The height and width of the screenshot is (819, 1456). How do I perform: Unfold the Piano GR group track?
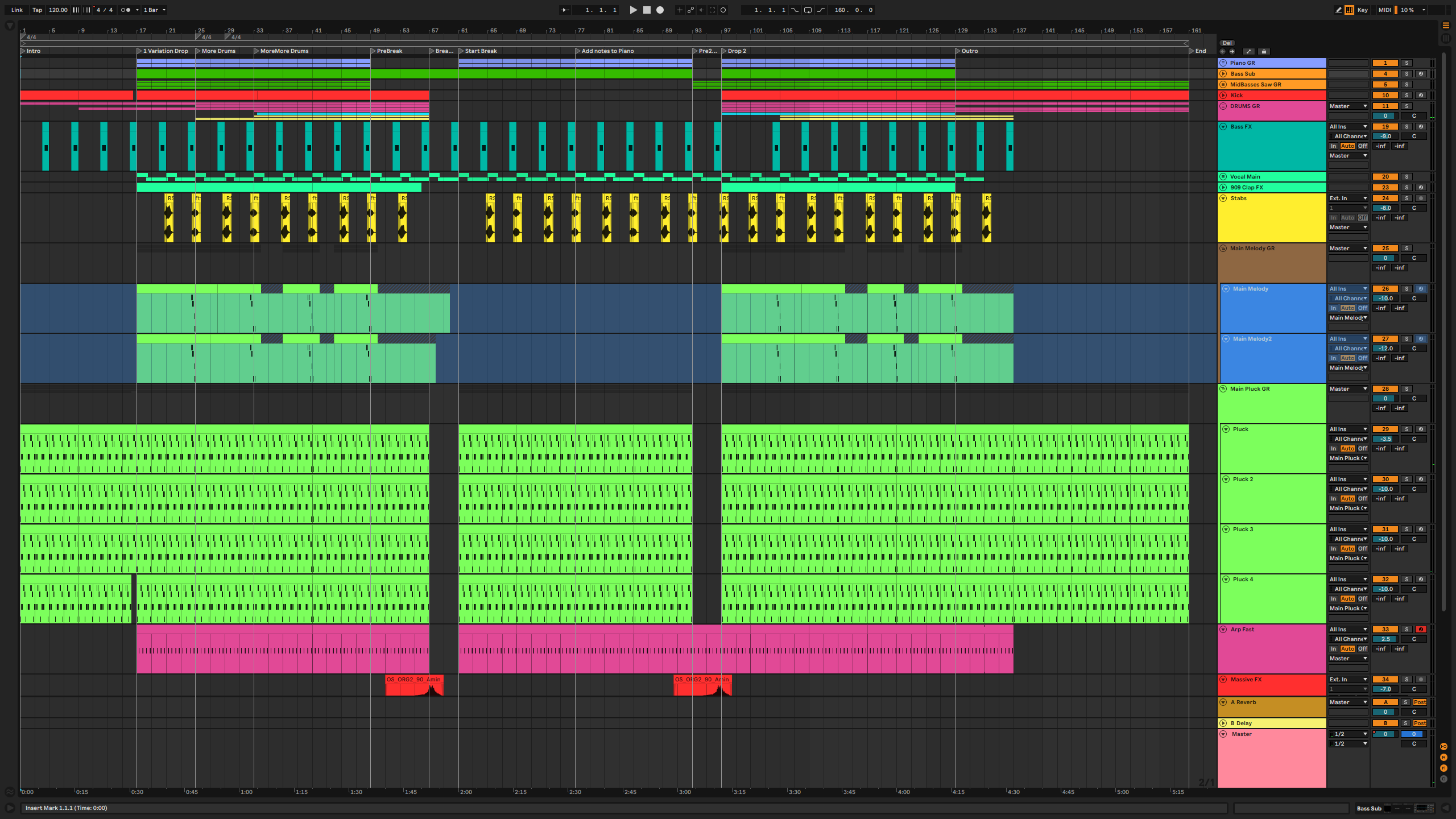[x=1223, y=63]
